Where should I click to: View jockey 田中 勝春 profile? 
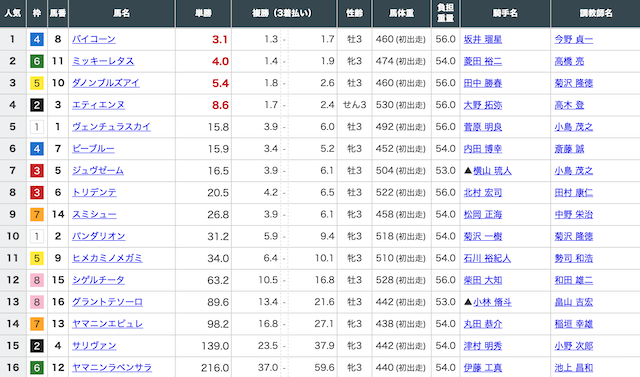point(483,83)
